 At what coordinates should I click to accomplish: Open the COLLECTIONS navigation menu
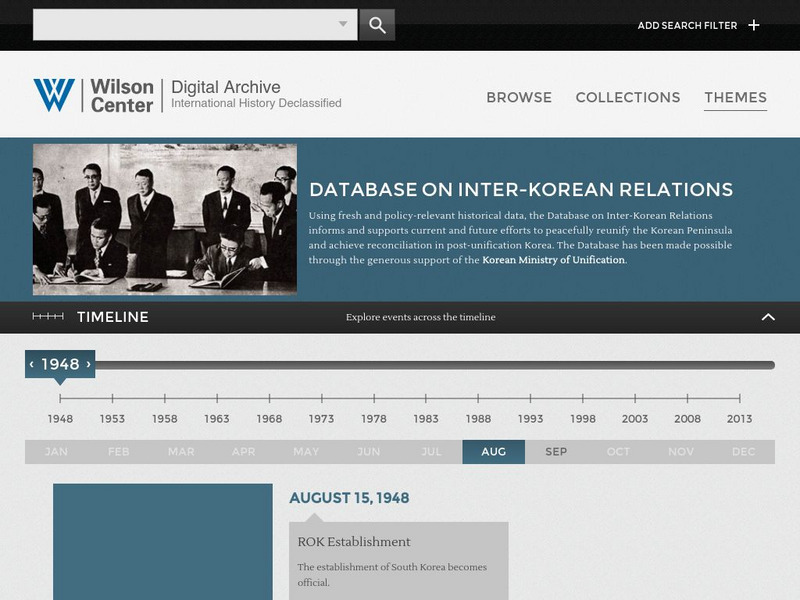[628, 98]
